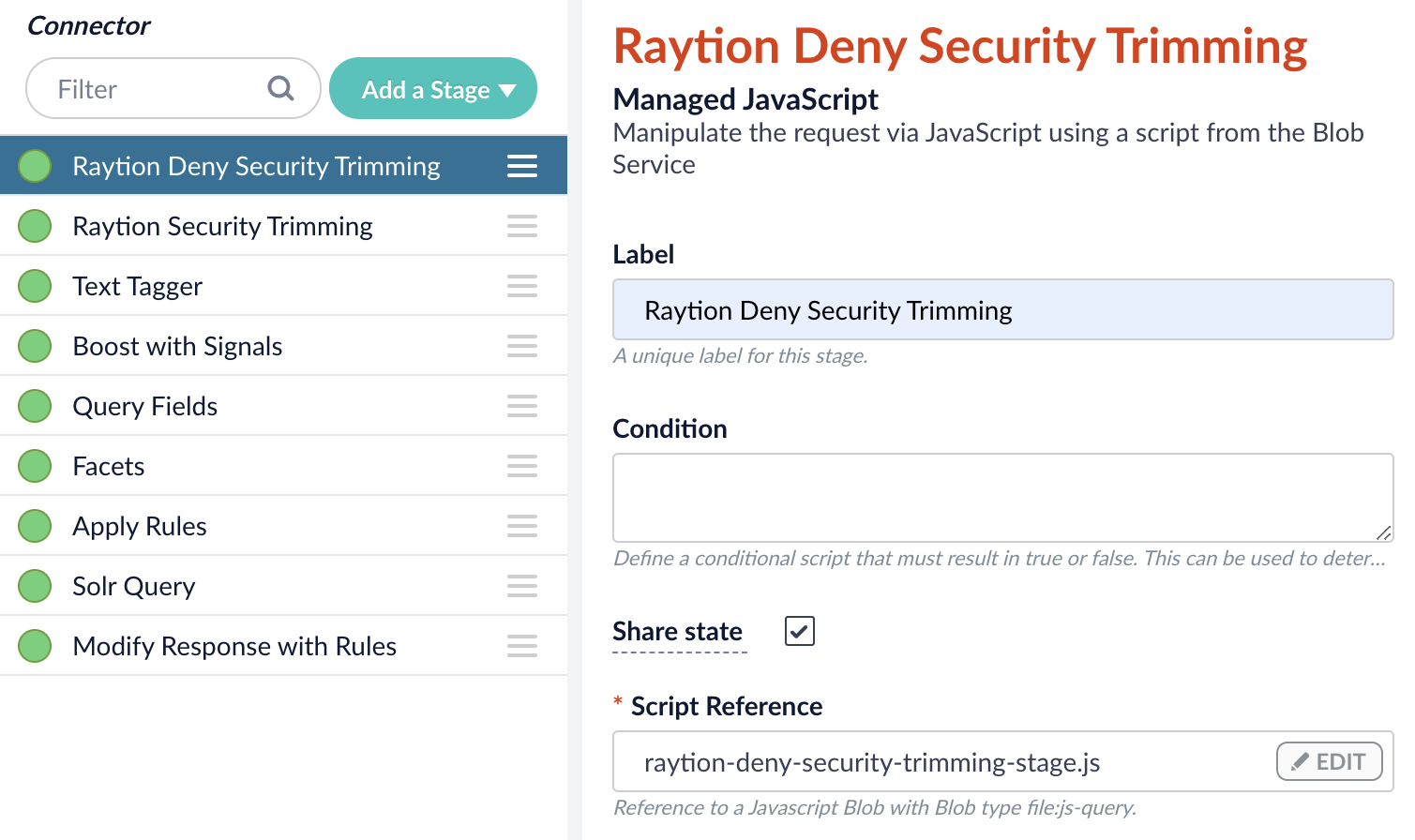Viewport: 1415px width, 840px height.
Task: Switch to the Raytion Security Trimming stage
Action: pyautogui.click(x=222, y=225)
